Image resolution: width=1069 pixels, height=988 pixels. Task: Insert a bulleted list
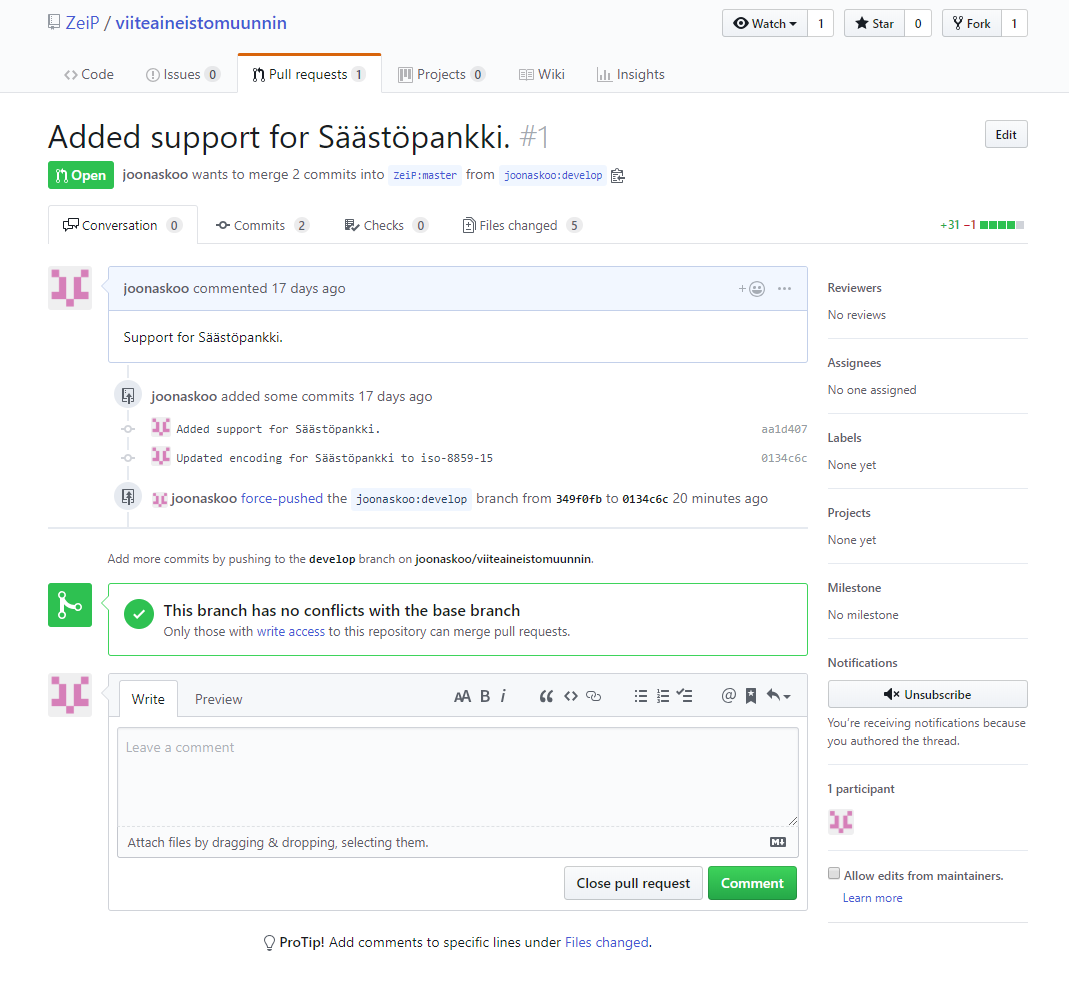pyautogui.click(x=641, y=697)
